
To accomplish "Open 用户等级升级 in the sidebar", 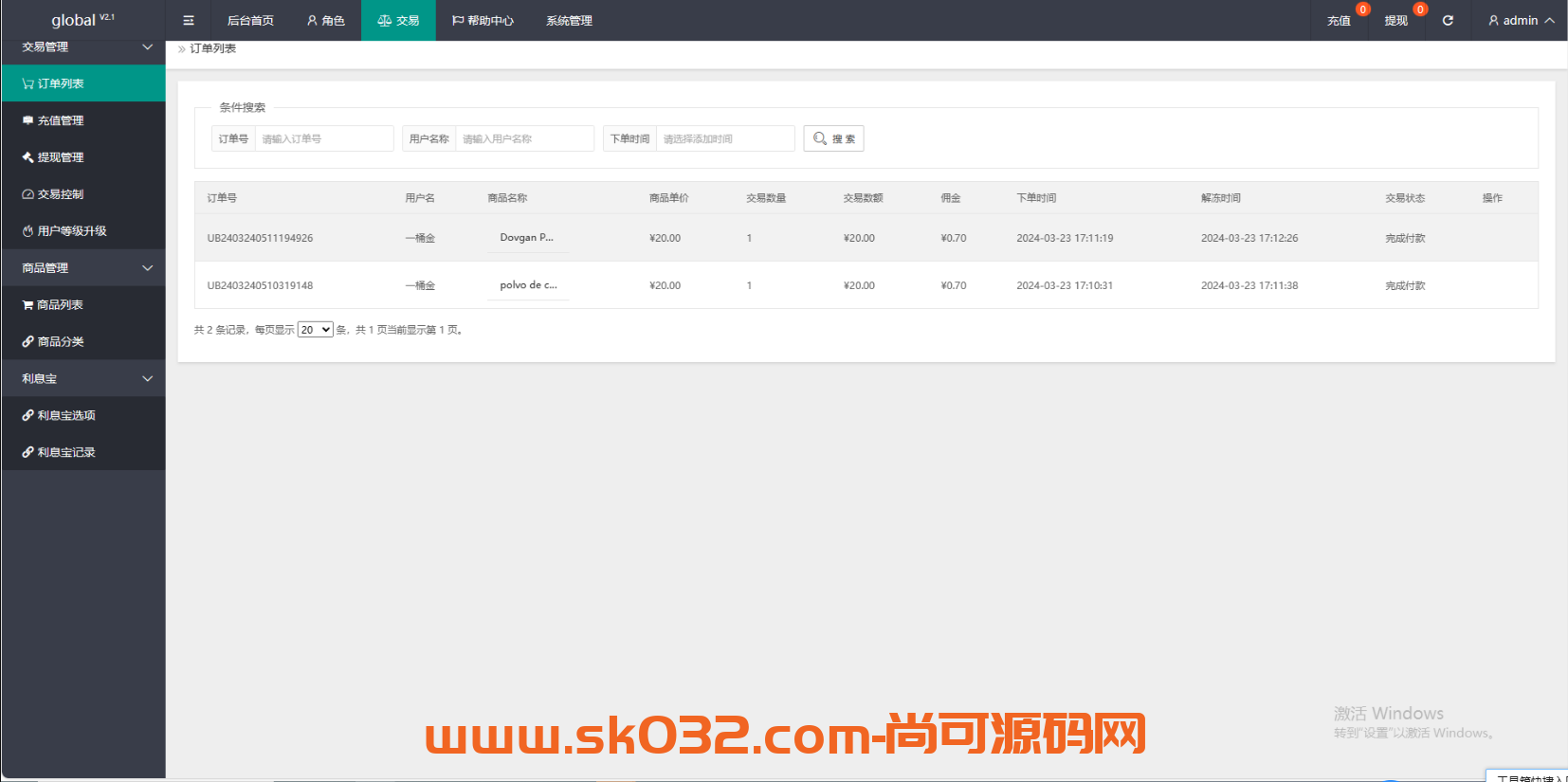I will pyautogui.click(x=83, y=231).
